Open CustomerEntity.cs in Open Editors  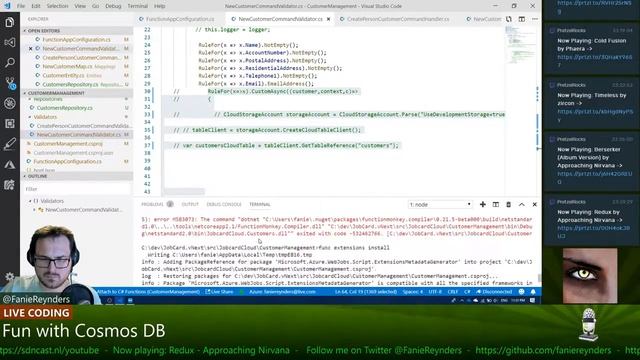pyautogui.click(x=77, y=76)
